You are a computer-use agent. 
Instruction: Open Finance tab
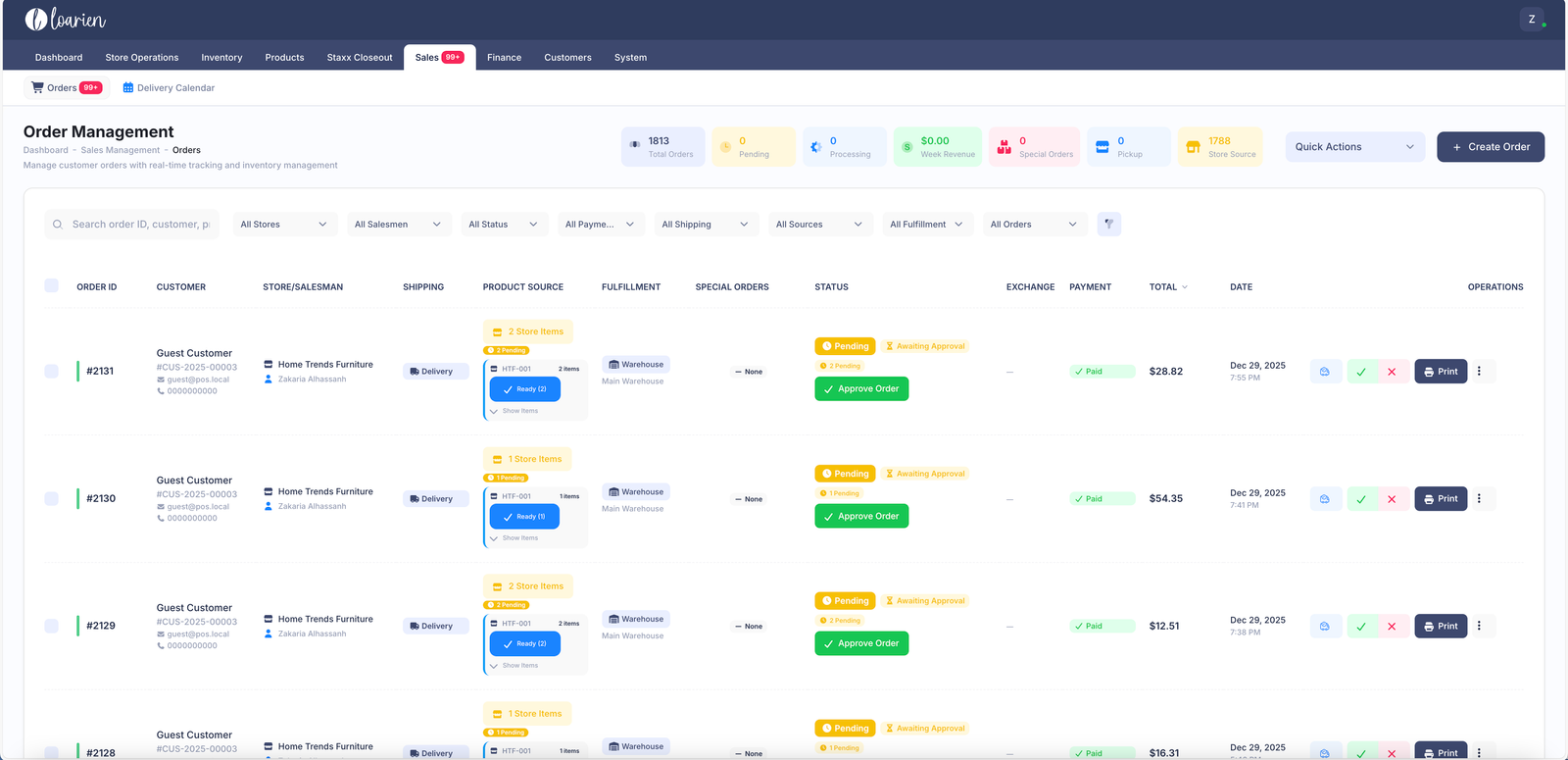pos(504,58)
